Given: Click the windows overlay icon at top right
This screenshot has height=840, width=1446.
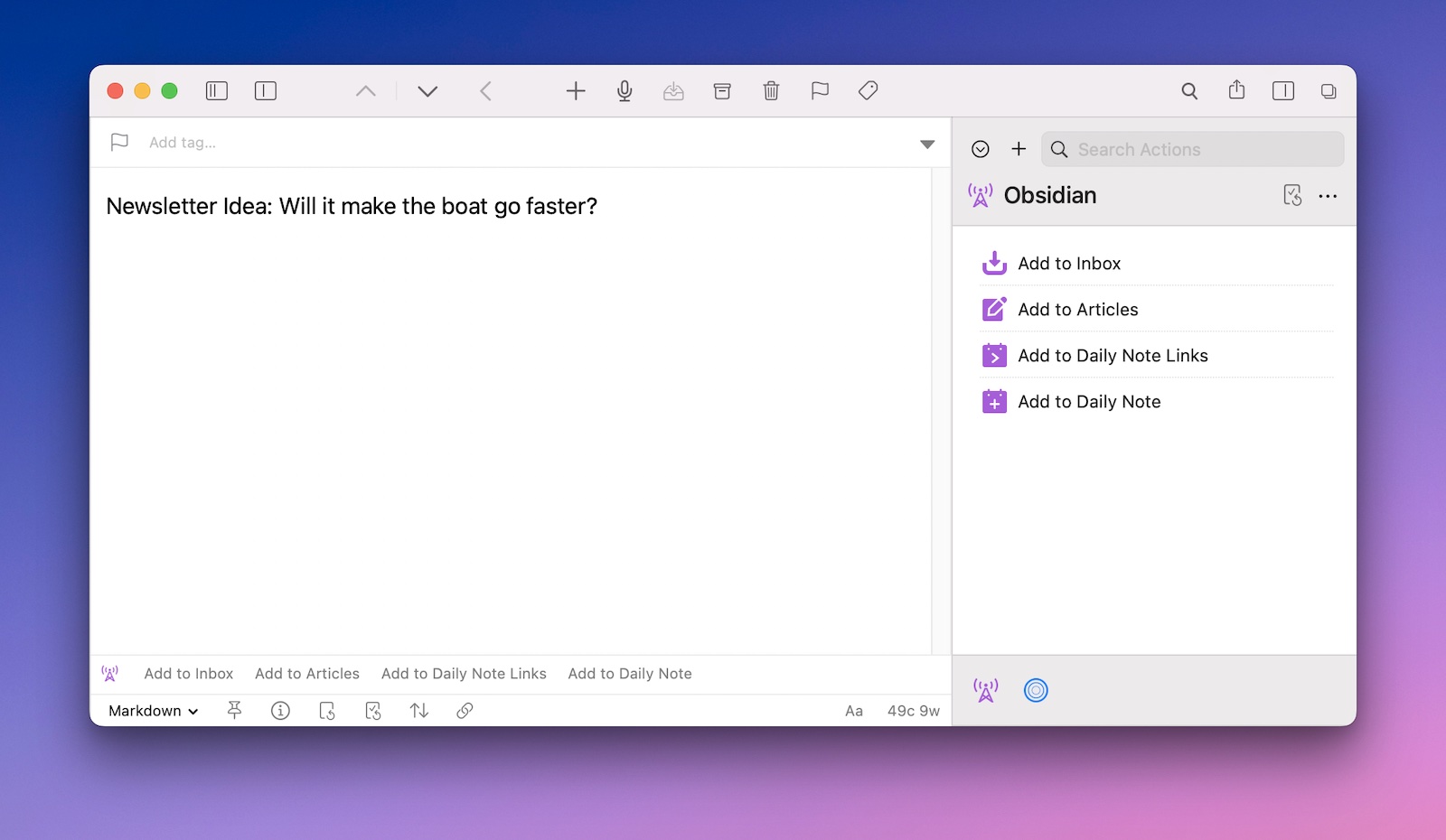Looking at the screenshot, I should click(1329, 90).
